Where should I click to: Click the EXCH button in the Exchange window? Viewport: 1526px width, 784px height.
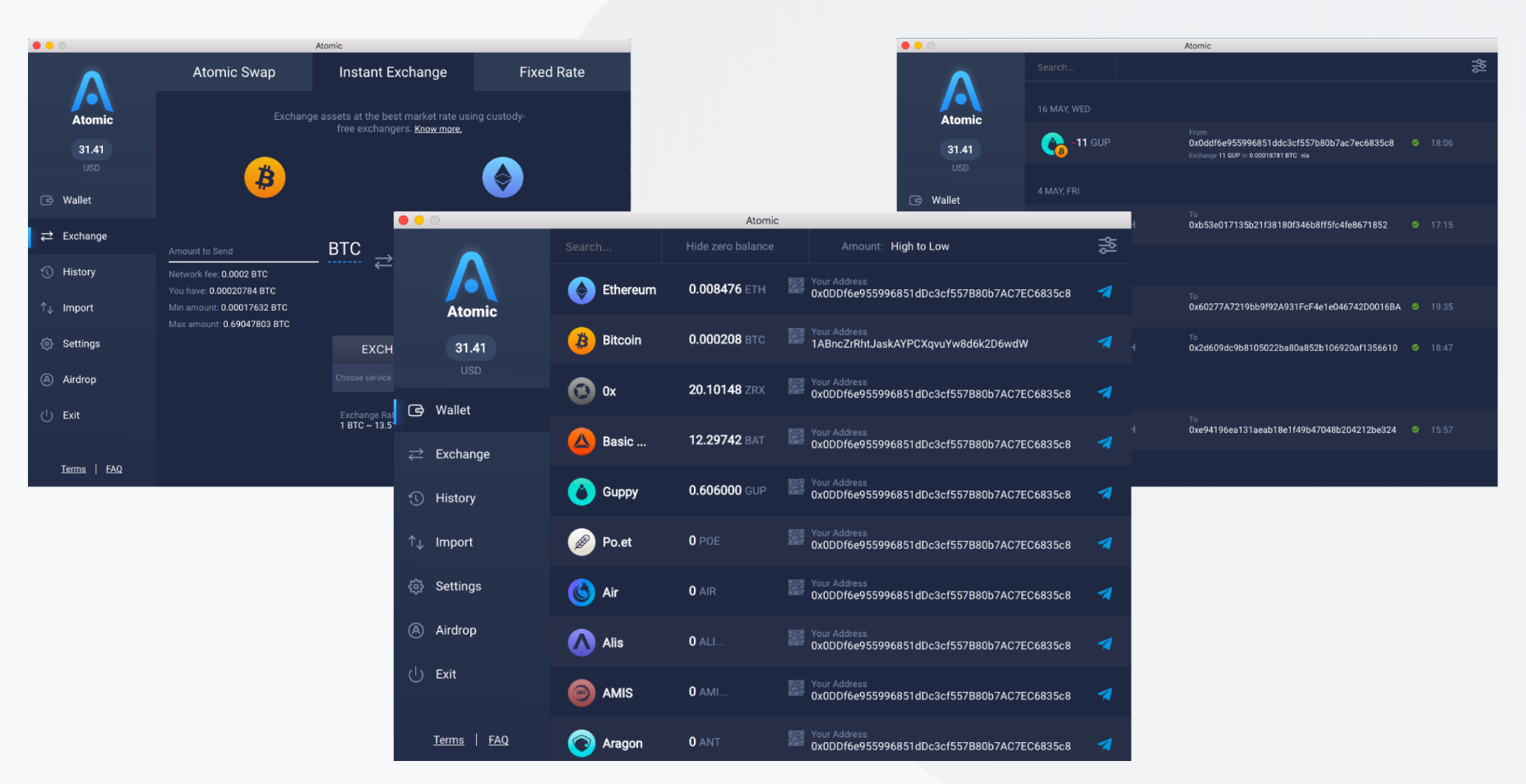pyautogui.click(x=363, y=349)
